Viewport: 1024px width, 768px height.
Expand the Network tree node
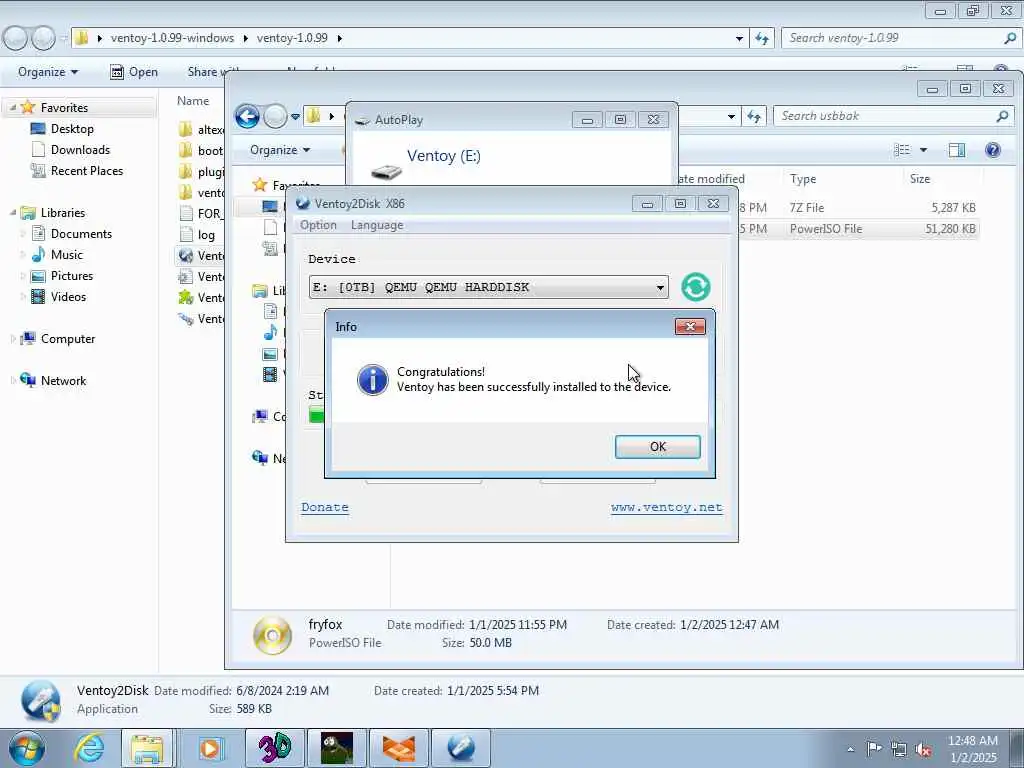click(12, 381)
